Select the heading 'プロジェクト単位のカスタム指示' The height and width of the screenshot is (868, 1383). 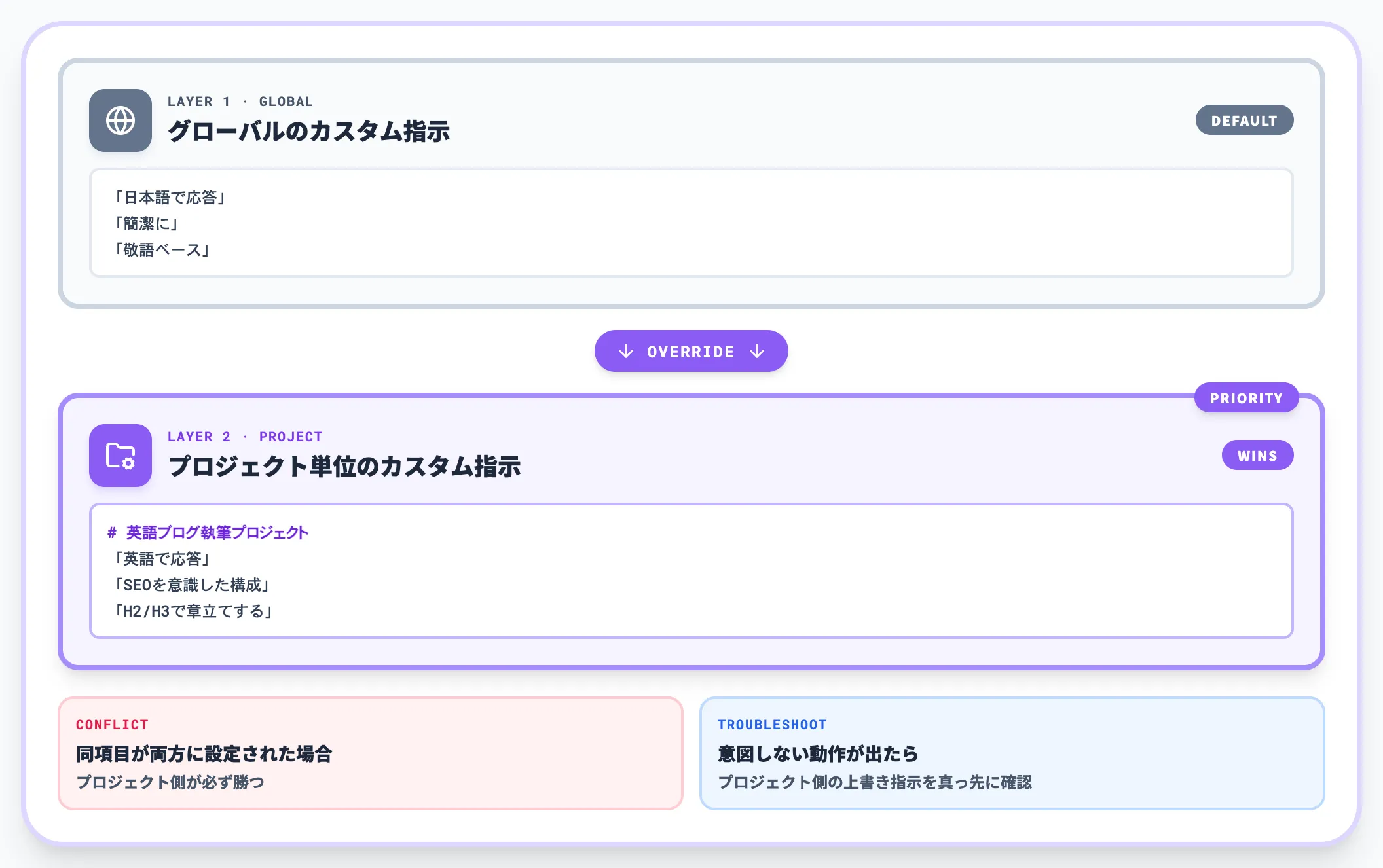pos(344,467)
